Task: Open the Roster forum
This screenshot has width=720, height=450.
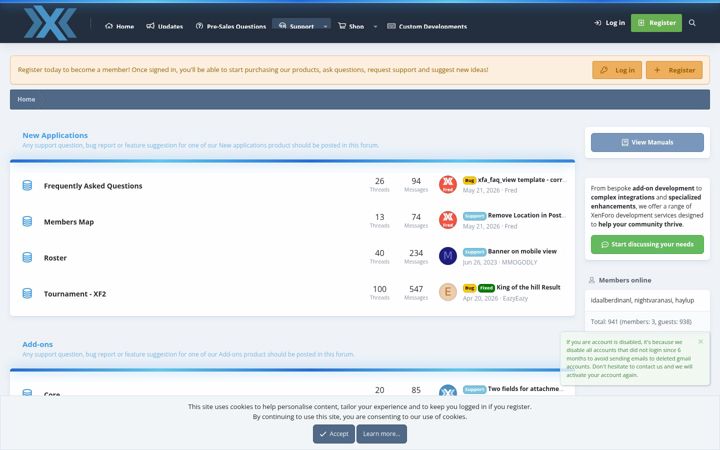Action: [55, 258]
